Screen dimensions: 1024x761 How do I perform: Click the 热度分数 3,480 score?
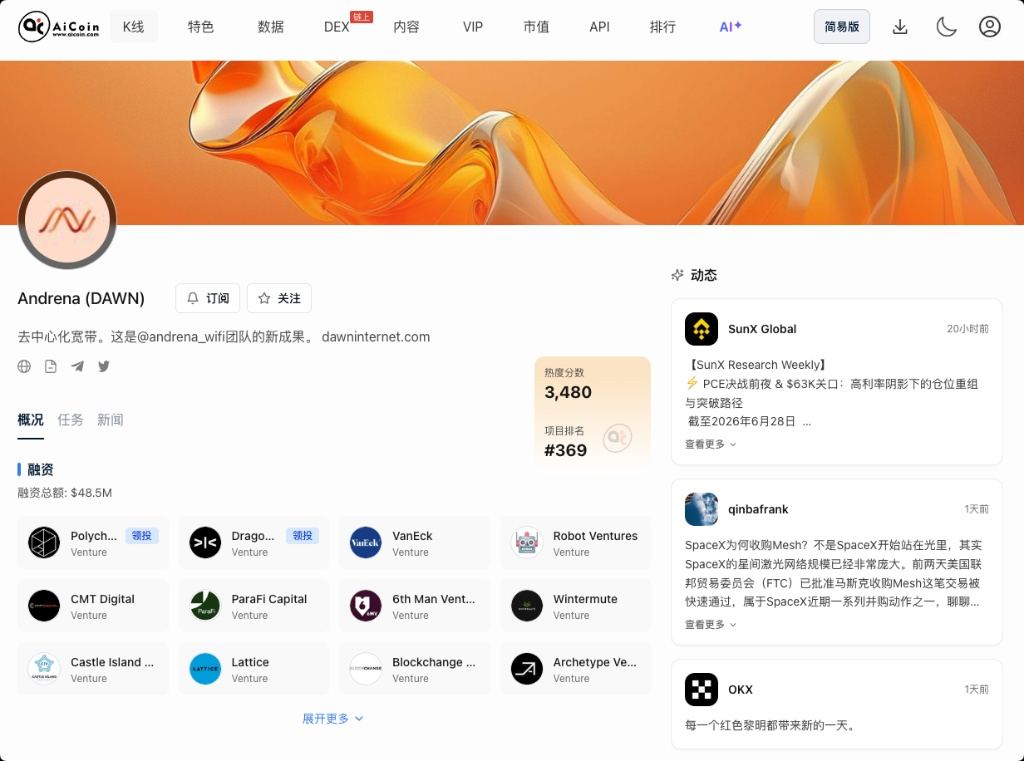pyautogui.click(x=568, y=393)
